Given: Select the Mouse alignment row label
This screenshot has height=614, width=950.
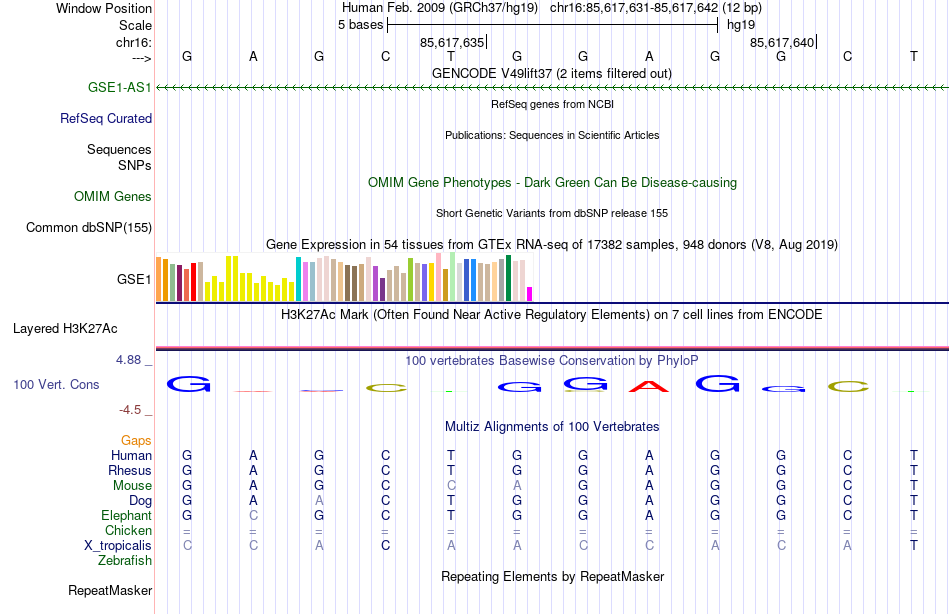Looking at the screenshot, I should click(132, 486).
